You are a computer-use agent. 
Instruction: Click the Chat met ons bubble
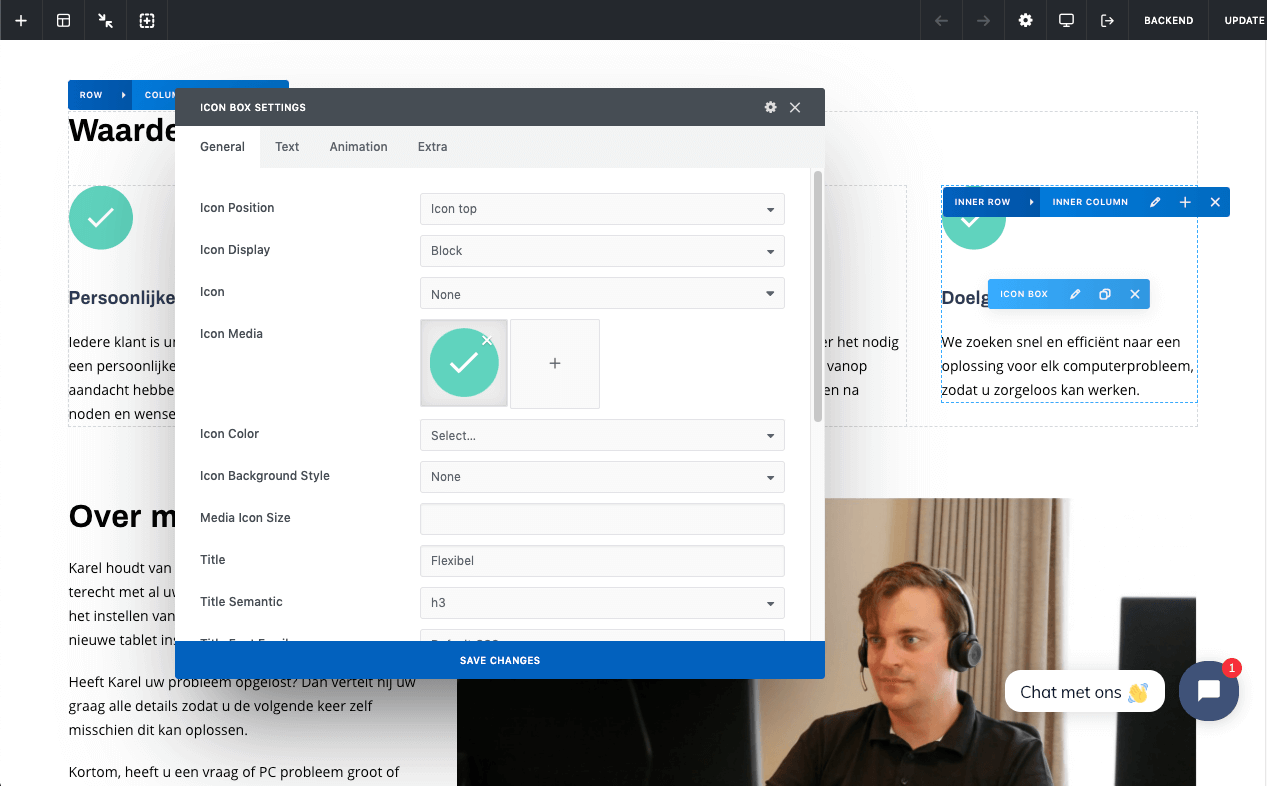click(x=1084, y=691)
